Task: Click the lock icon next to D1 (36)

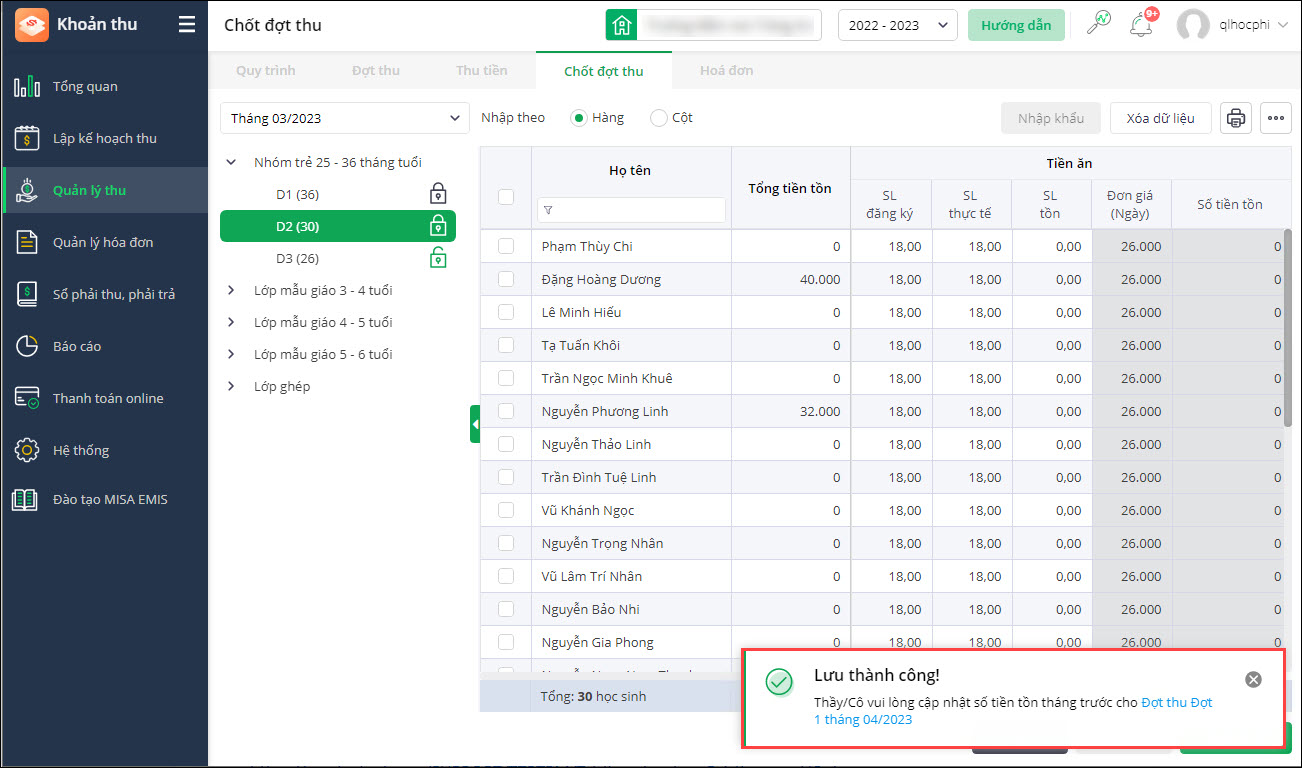Action: point(438,194)
